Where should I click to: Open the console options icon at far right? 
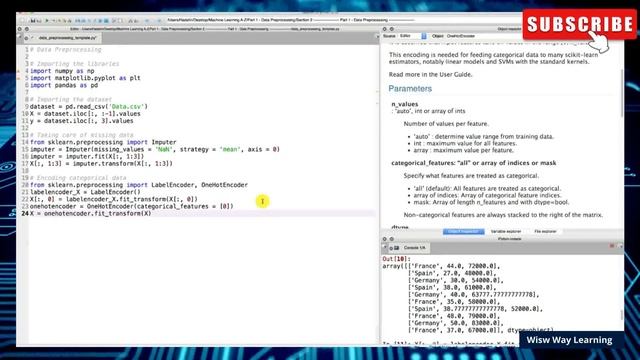coord(621,247)
